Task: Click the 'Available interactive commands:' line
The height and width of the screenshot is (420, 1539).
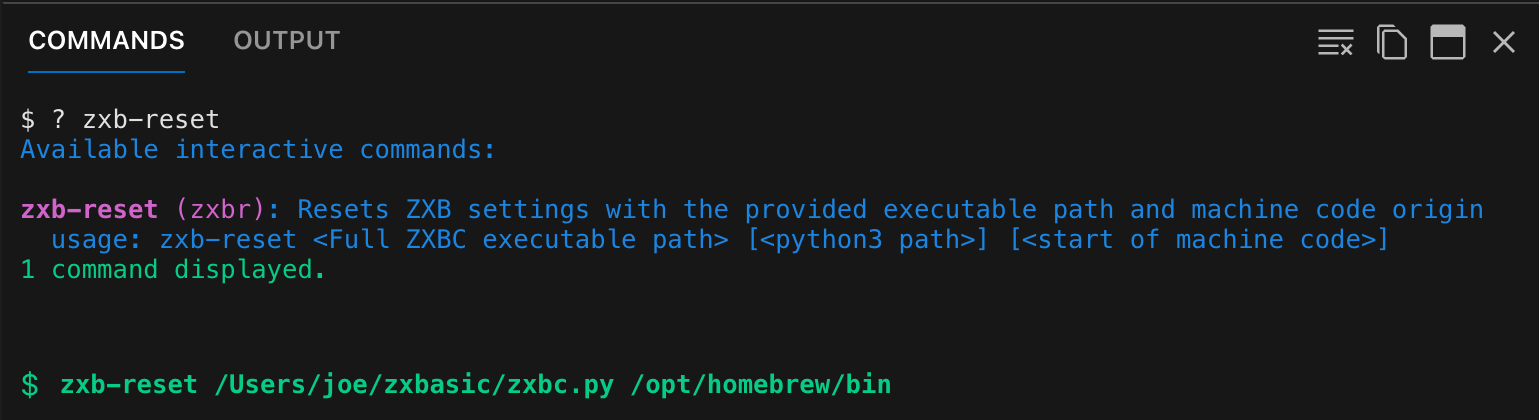Action: (x=259, y=150)
